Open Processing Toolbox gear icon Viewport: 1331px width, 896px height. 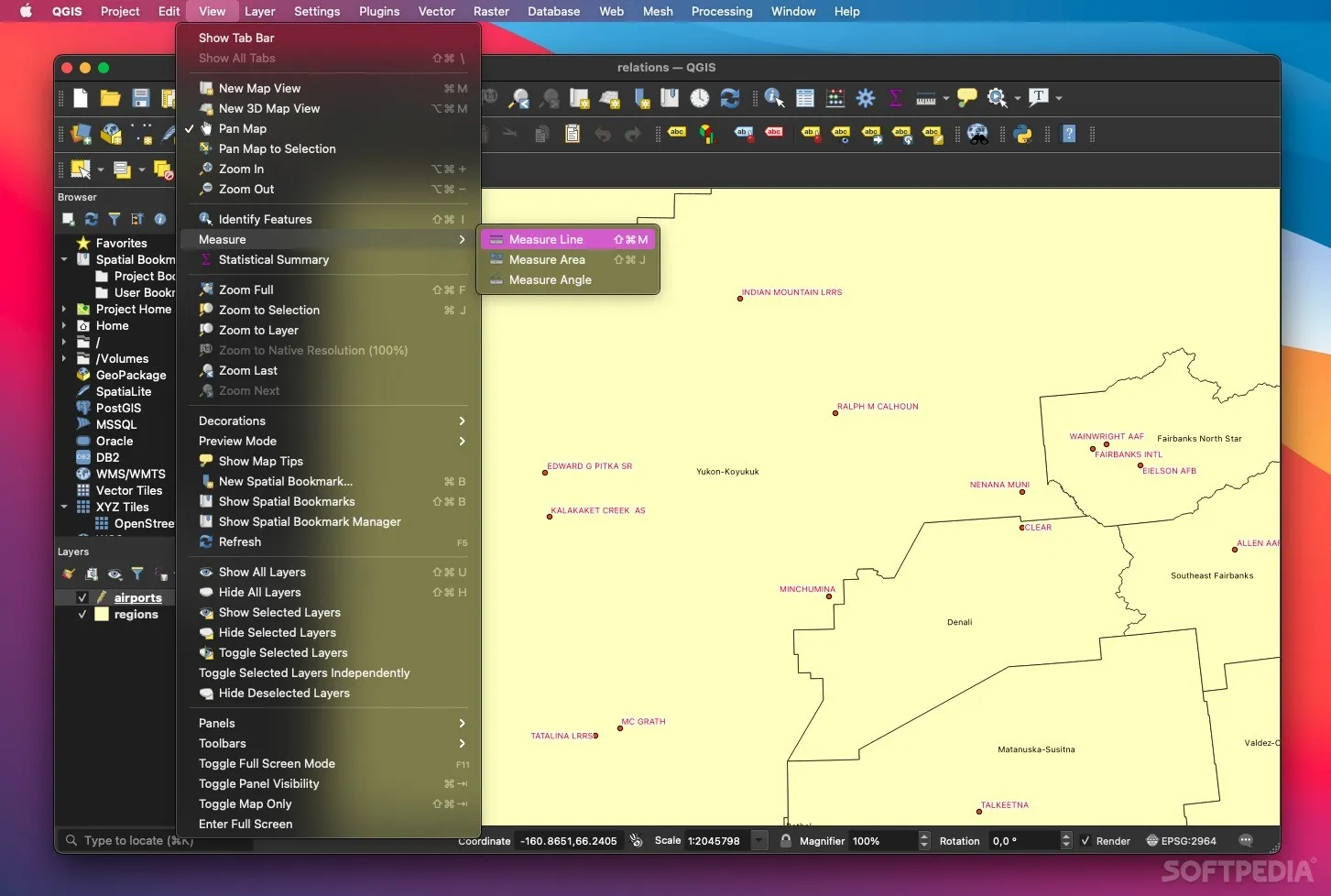click(866, 98)
